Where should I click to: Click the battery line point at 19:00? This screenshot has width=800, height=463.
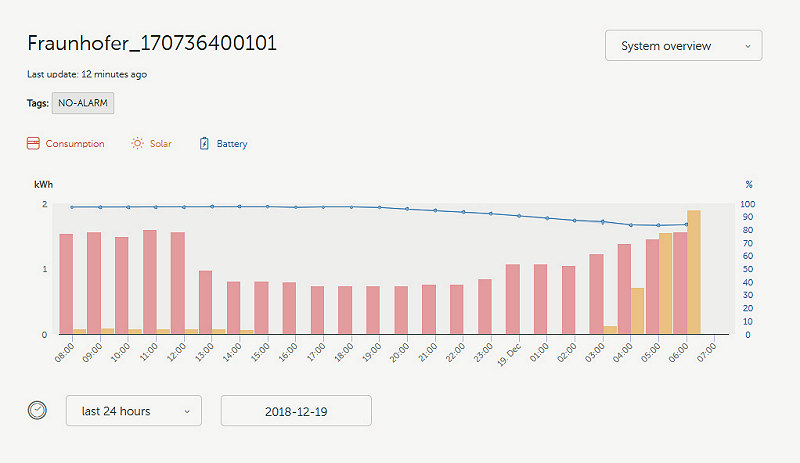tap(379, 207)
